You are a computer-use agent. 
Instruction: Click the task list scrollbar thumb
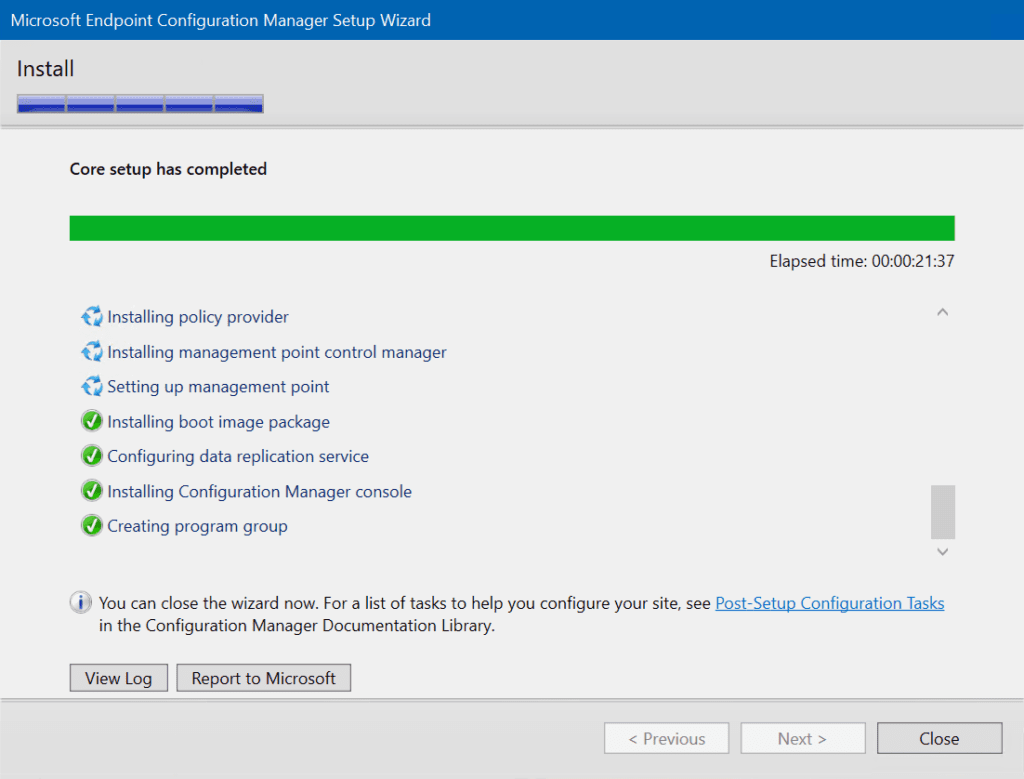coord(942,512)
